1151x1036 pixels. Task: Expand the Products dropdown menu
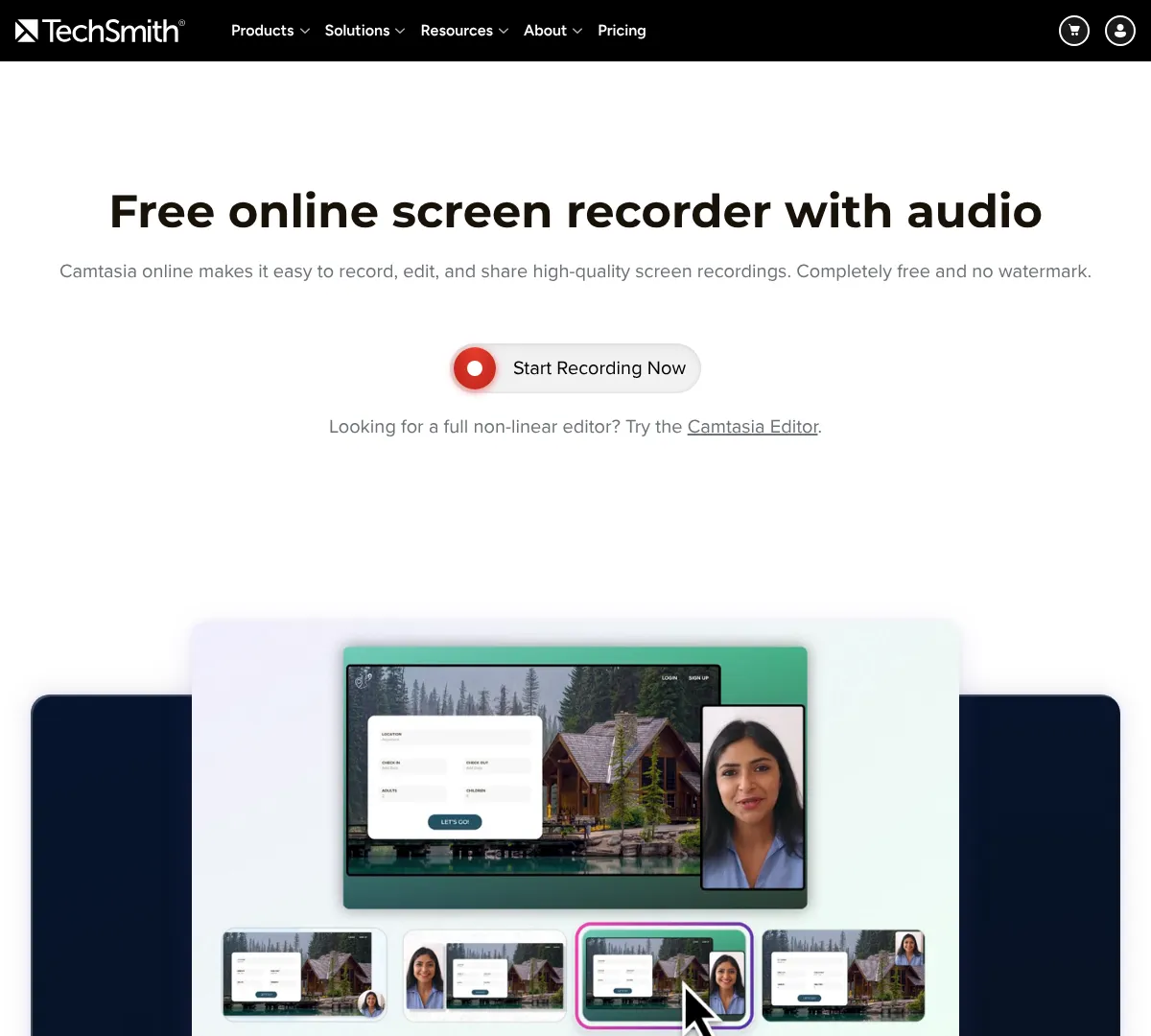click(270, 31)
